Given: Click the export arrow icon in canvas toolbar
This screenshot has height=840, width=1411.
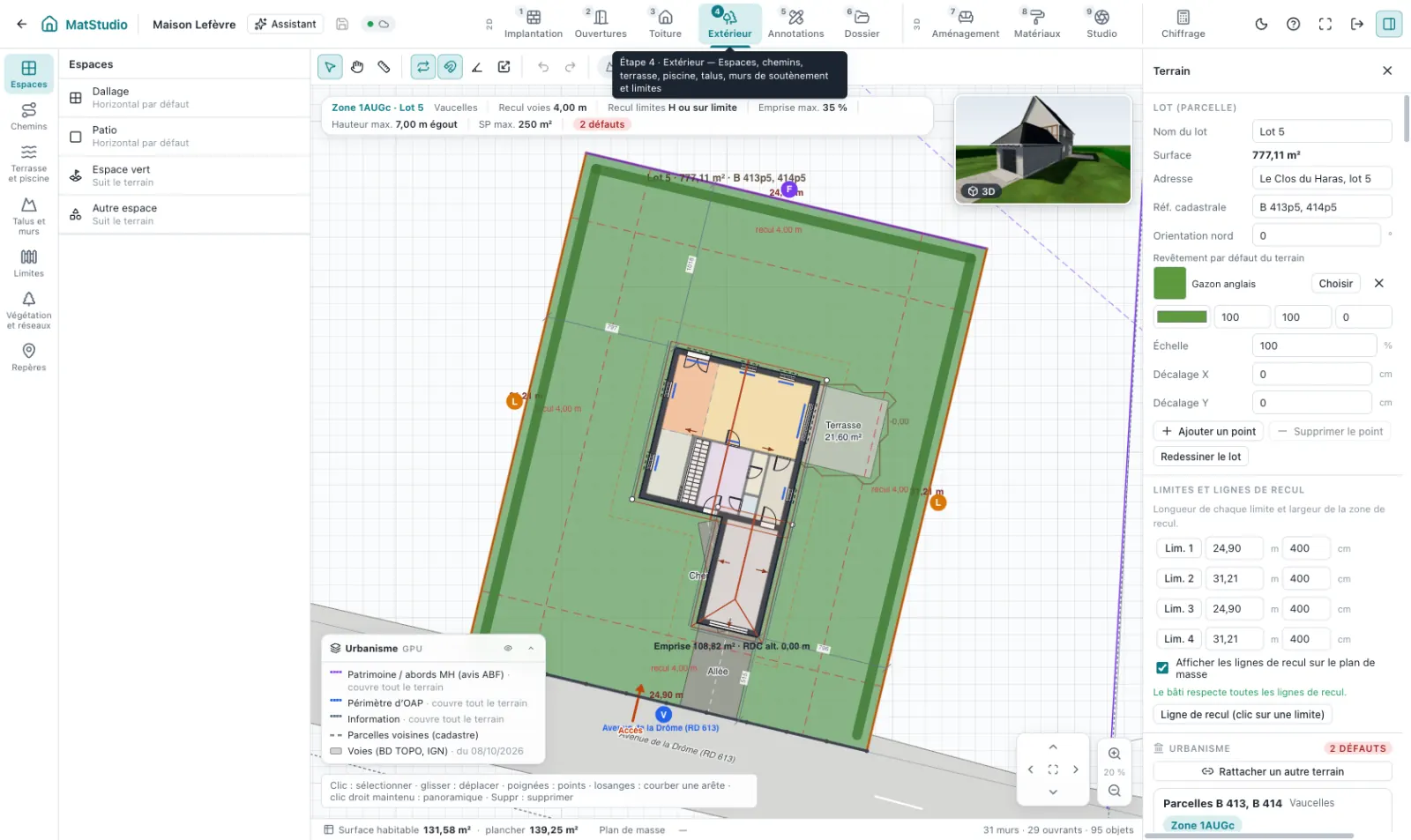Looking at the screenshot, I should click(504, 67).
